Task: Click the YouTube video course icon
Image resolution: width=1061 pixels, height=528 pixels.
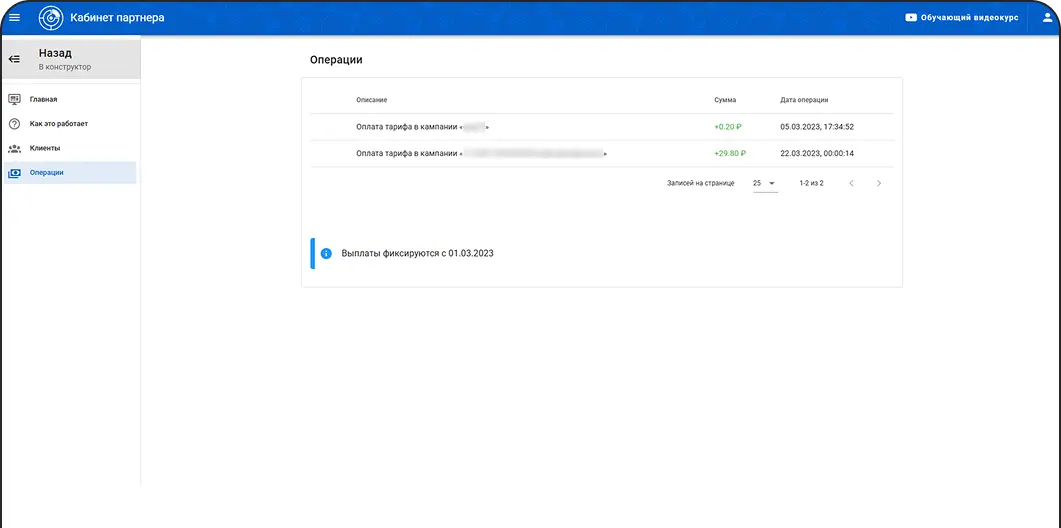Action: click(x=911, y=17)
